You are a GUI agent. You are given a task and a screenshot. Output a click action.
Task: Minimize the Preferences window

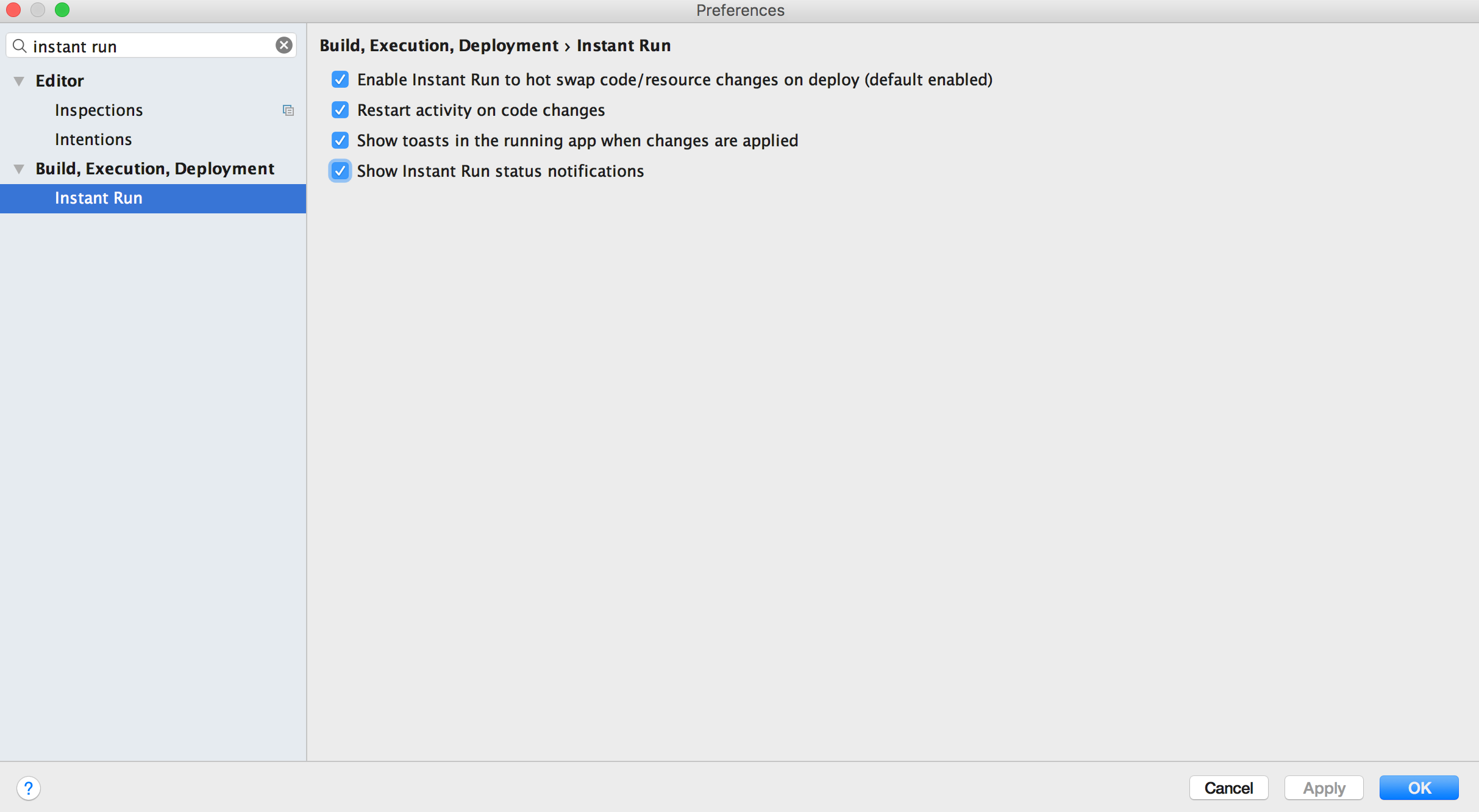pos(38,10)
